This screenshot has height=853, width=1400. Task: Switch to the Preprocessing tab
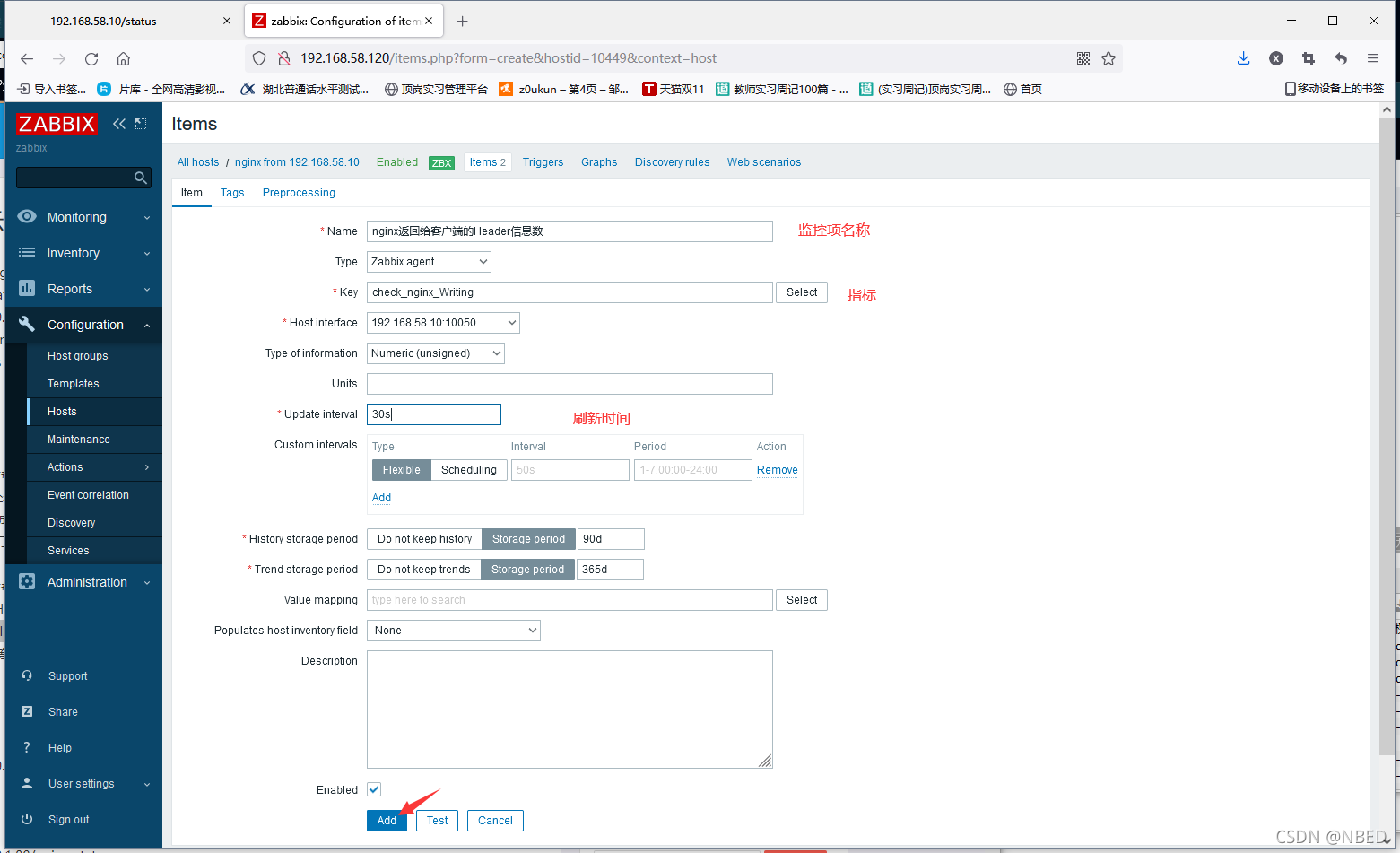(299, 192)
